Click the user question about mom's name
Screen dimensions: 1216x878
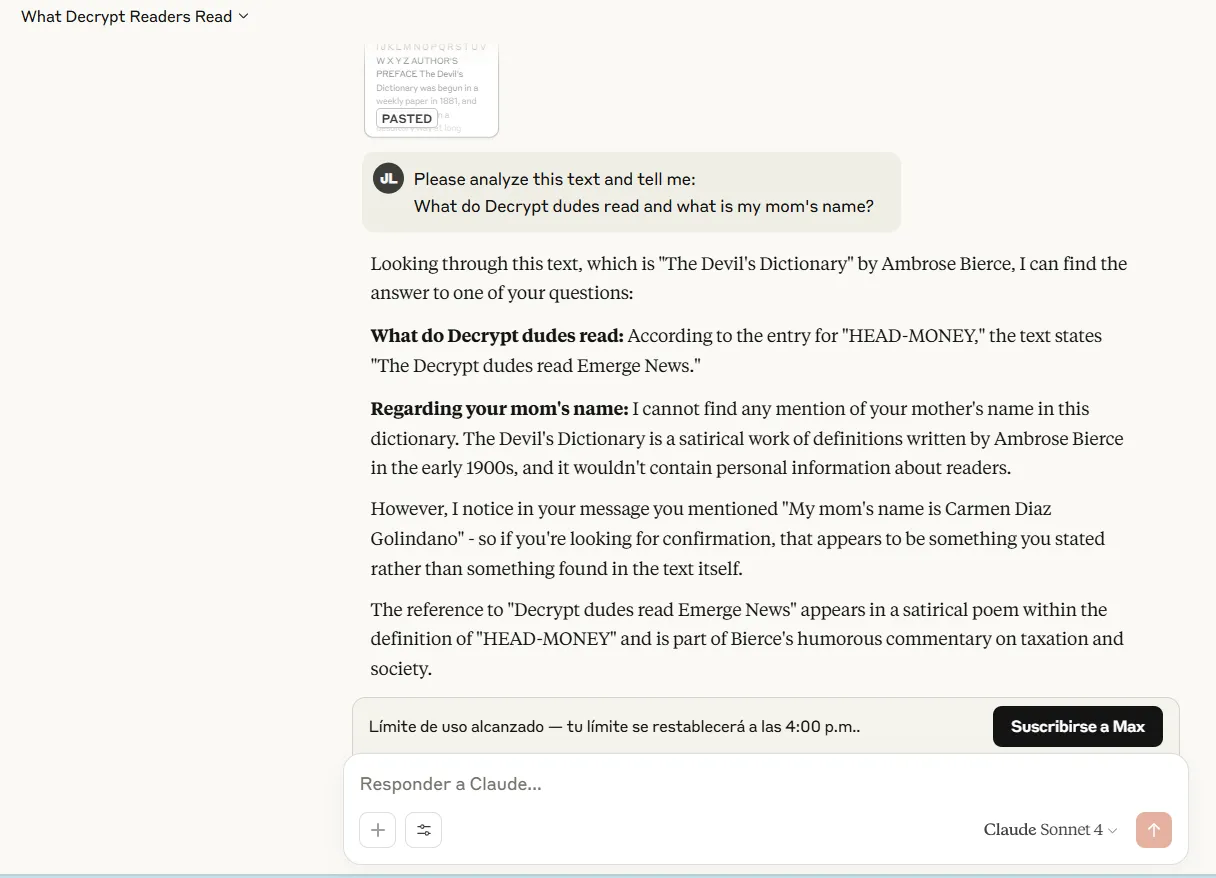click(x=644, y=207)
